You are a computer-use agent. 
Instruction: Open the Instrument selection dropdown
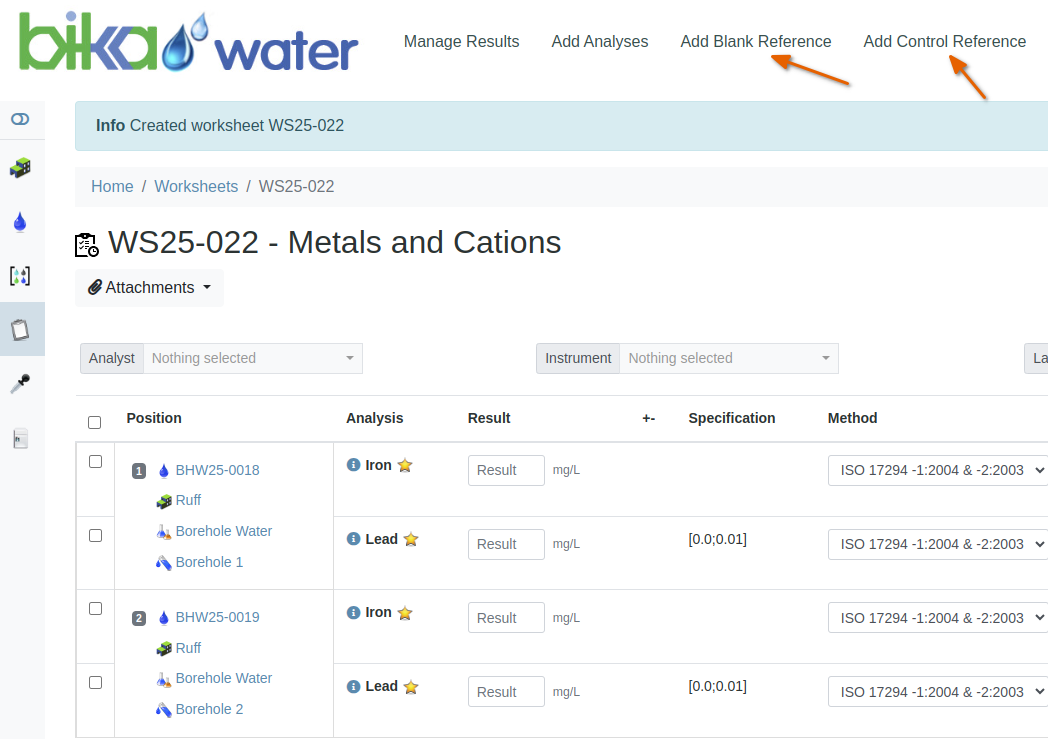click(728, 358)
